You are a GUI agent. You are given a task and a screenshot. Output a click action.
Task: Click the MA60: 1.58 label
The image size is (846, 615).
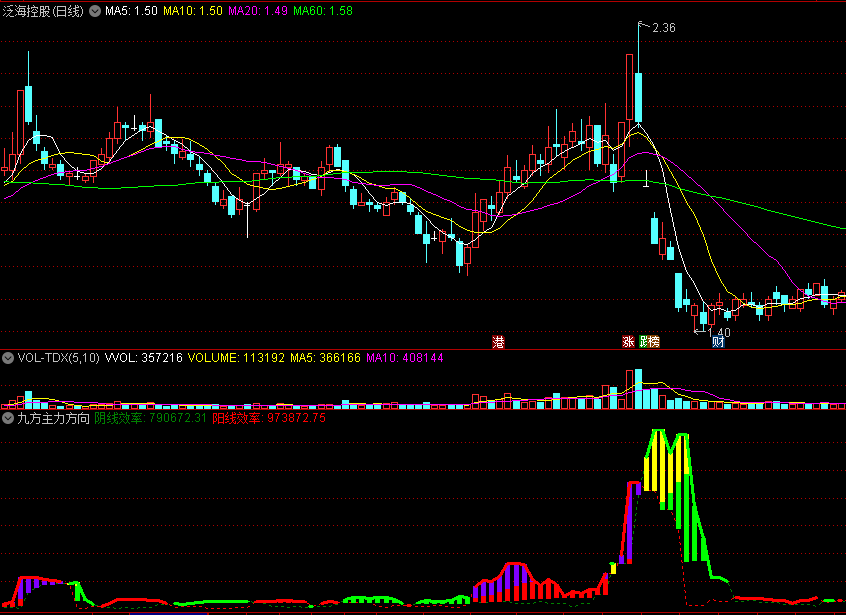pos(323,11)
